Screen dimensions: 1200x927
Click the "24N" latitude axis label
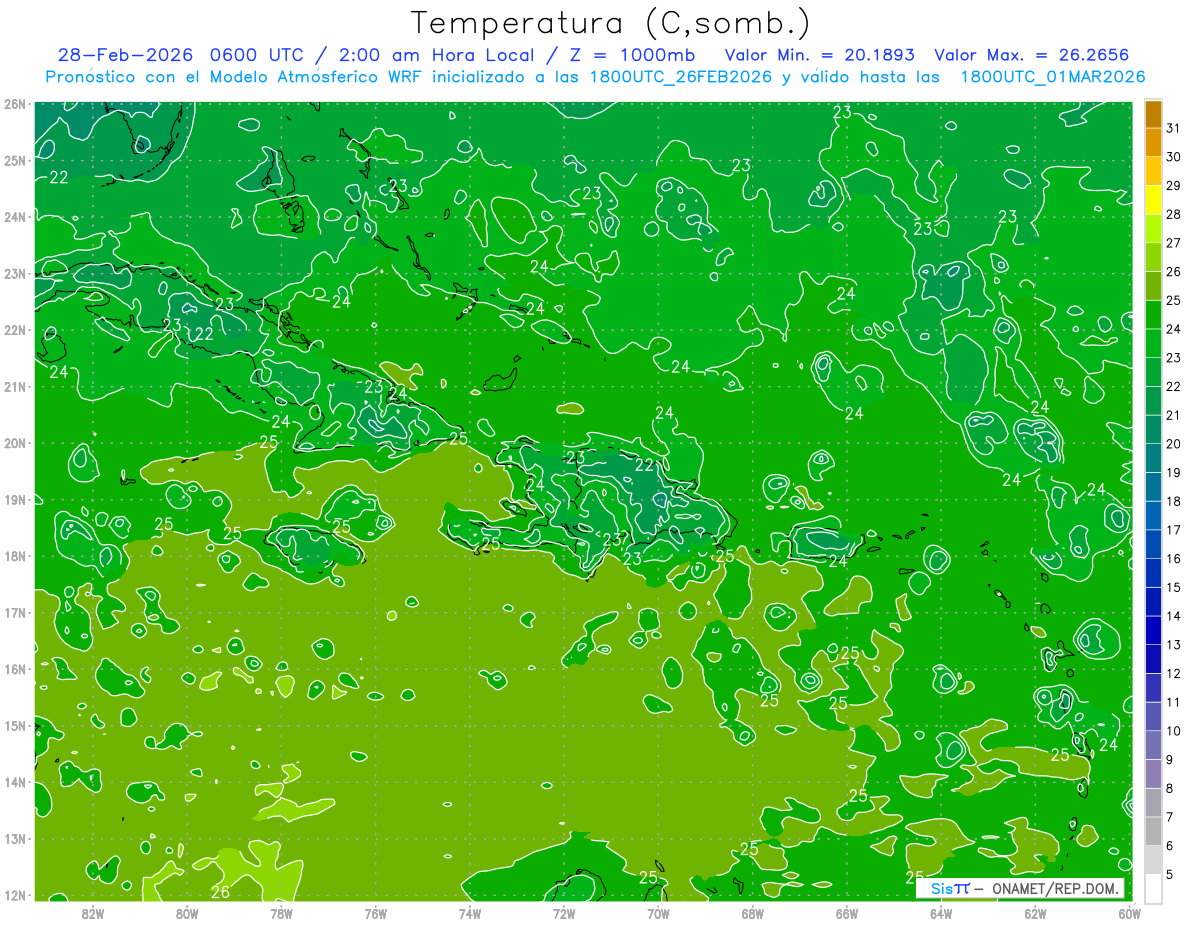(15, 217)
